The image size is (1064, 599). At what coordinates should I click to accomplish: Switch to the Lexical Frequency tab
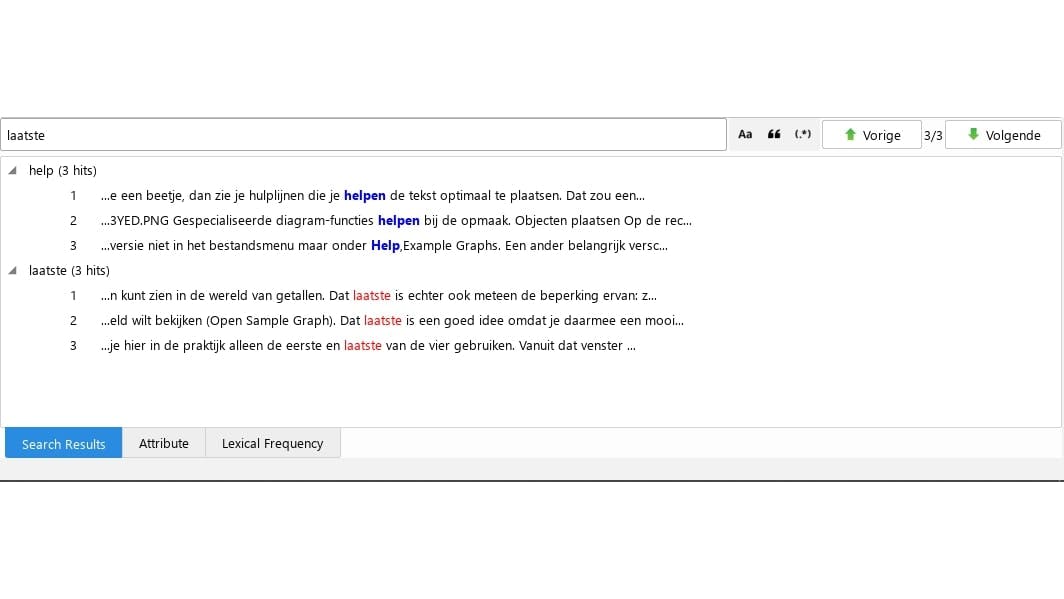click(x=272, y=443)
